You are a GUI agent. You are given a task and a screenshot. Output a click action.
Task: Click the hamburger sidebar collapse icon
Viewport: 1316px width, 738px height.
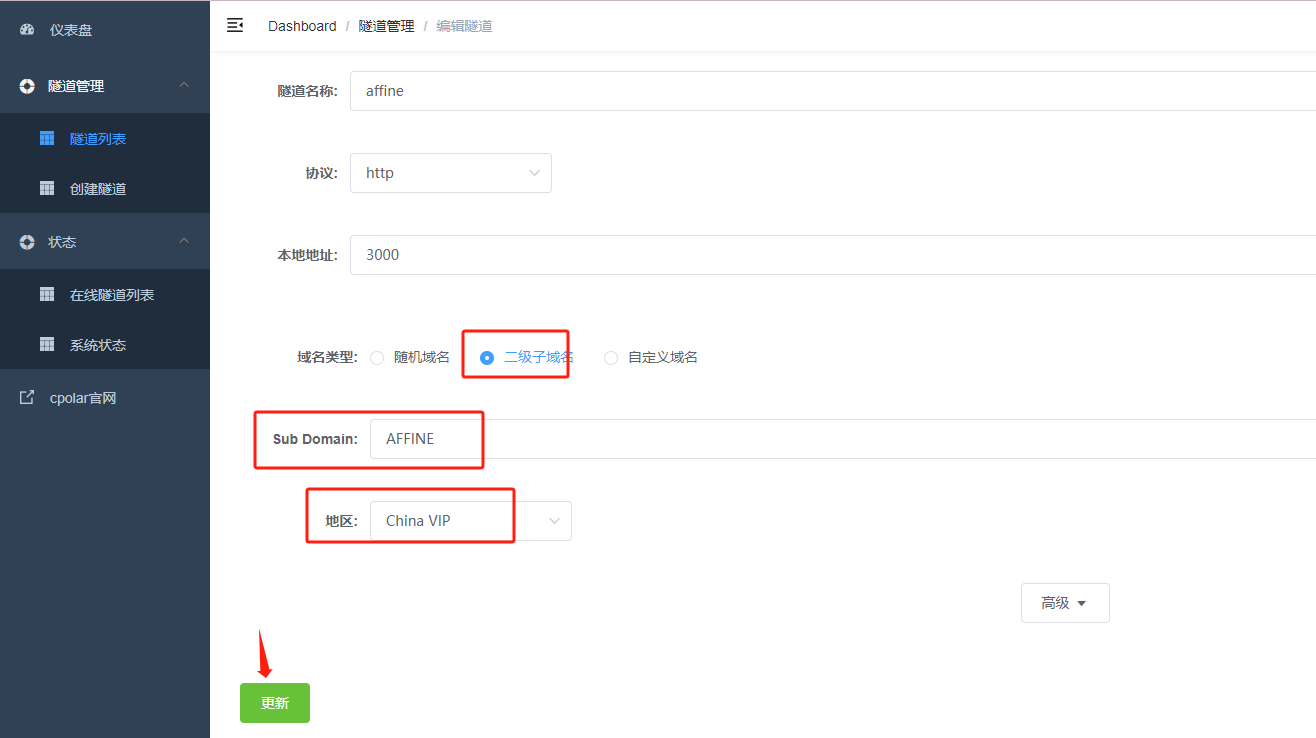tap(235, 25)
